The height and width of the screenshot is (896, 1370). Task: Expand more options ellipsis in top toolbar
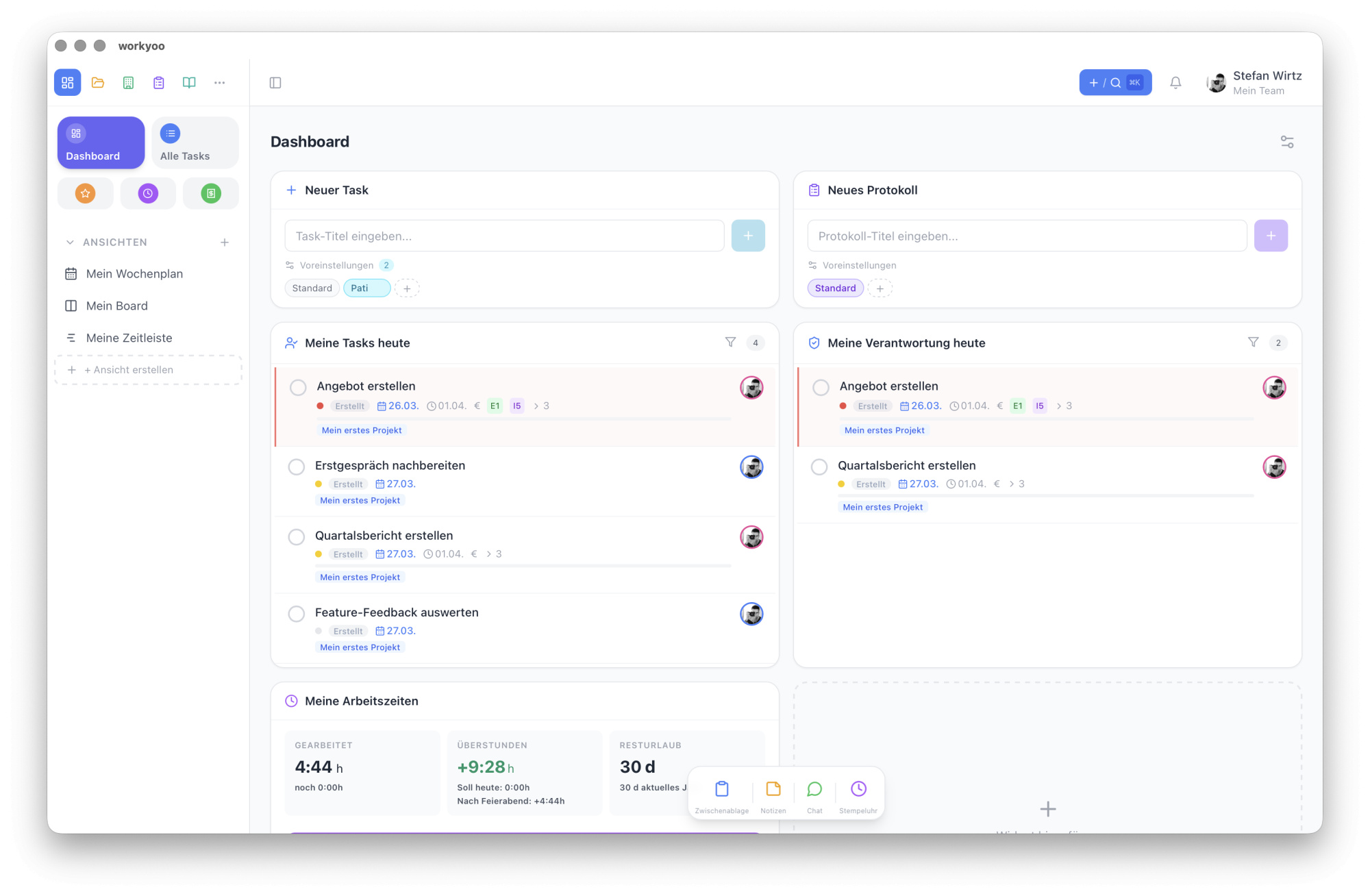[219, 83]
